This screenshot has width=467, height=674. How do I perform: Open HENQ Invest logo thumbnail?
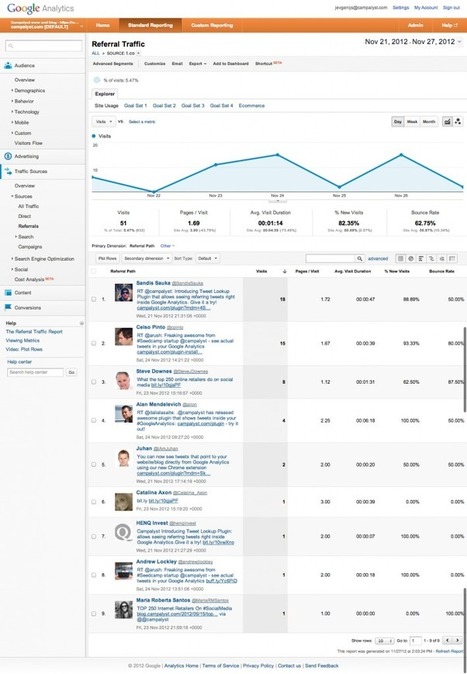point(123,533)
